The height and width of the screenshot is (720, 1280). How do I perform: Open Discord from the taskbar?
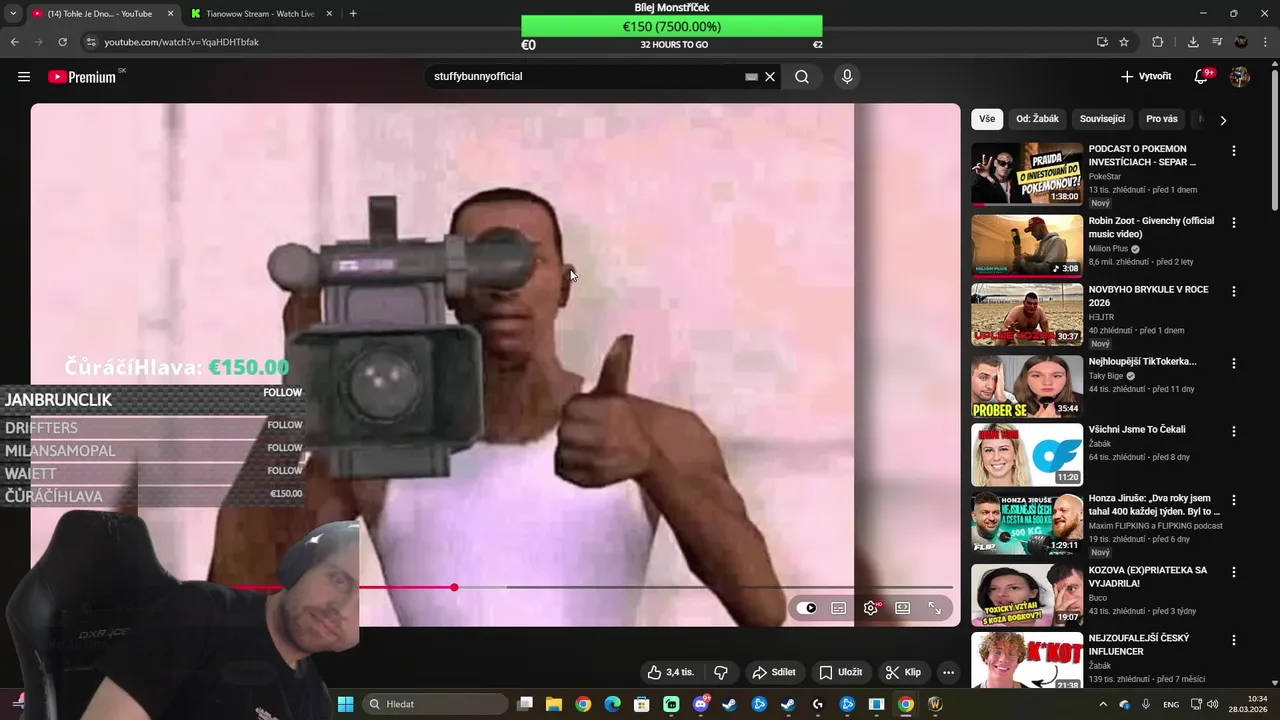click(x=700, y=704)
